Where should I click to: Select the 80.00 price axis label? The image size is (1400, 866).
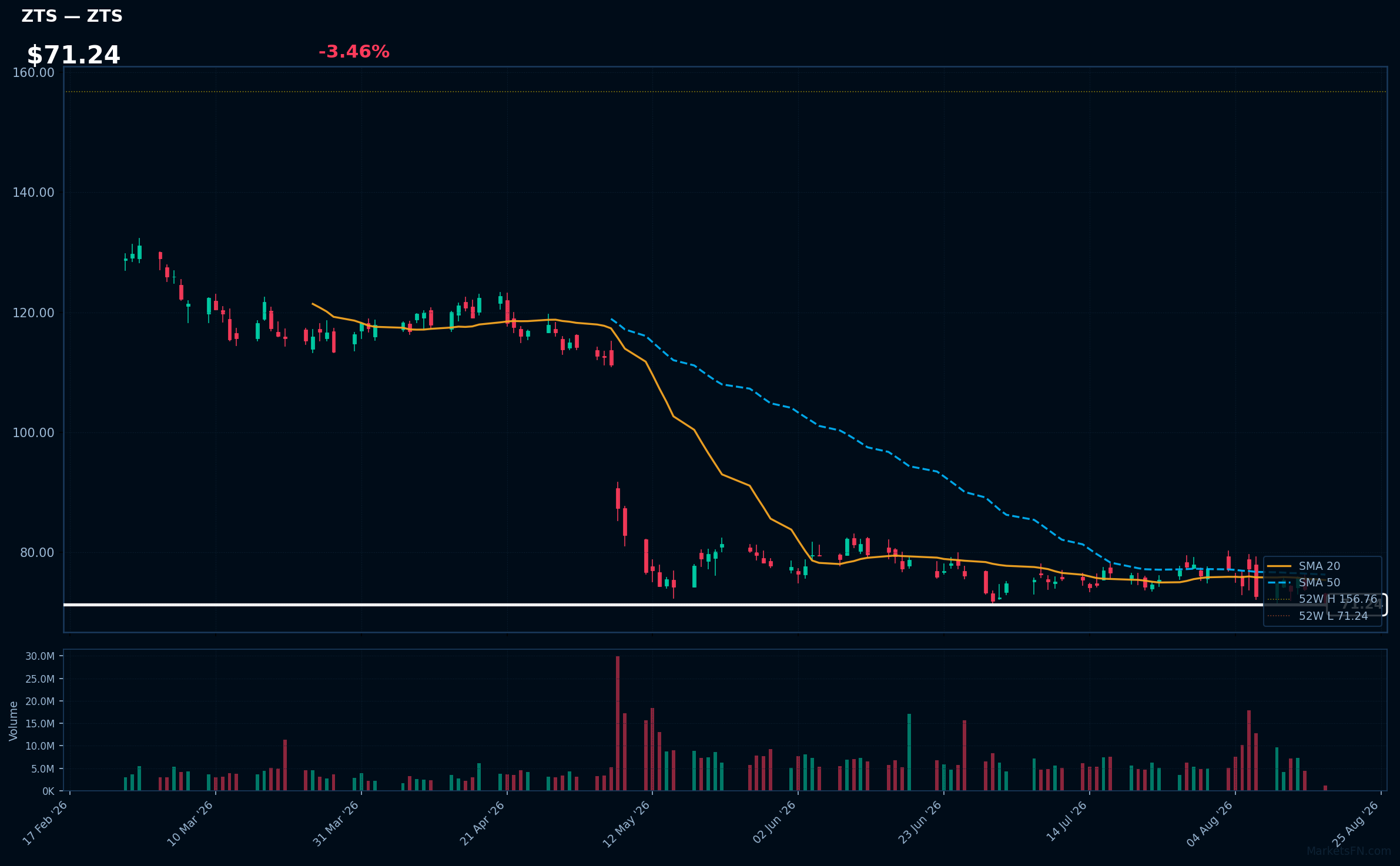[x=37, y=553]
